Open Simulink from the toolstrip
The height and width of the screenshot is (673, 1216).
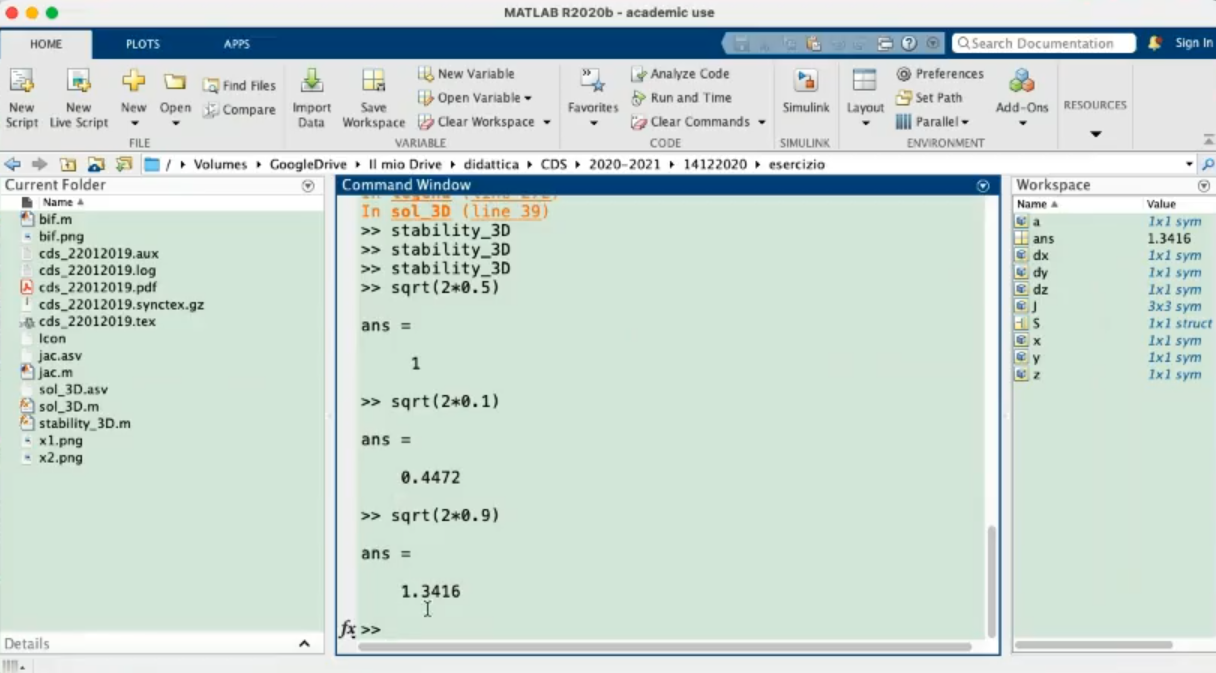[805, 83]
